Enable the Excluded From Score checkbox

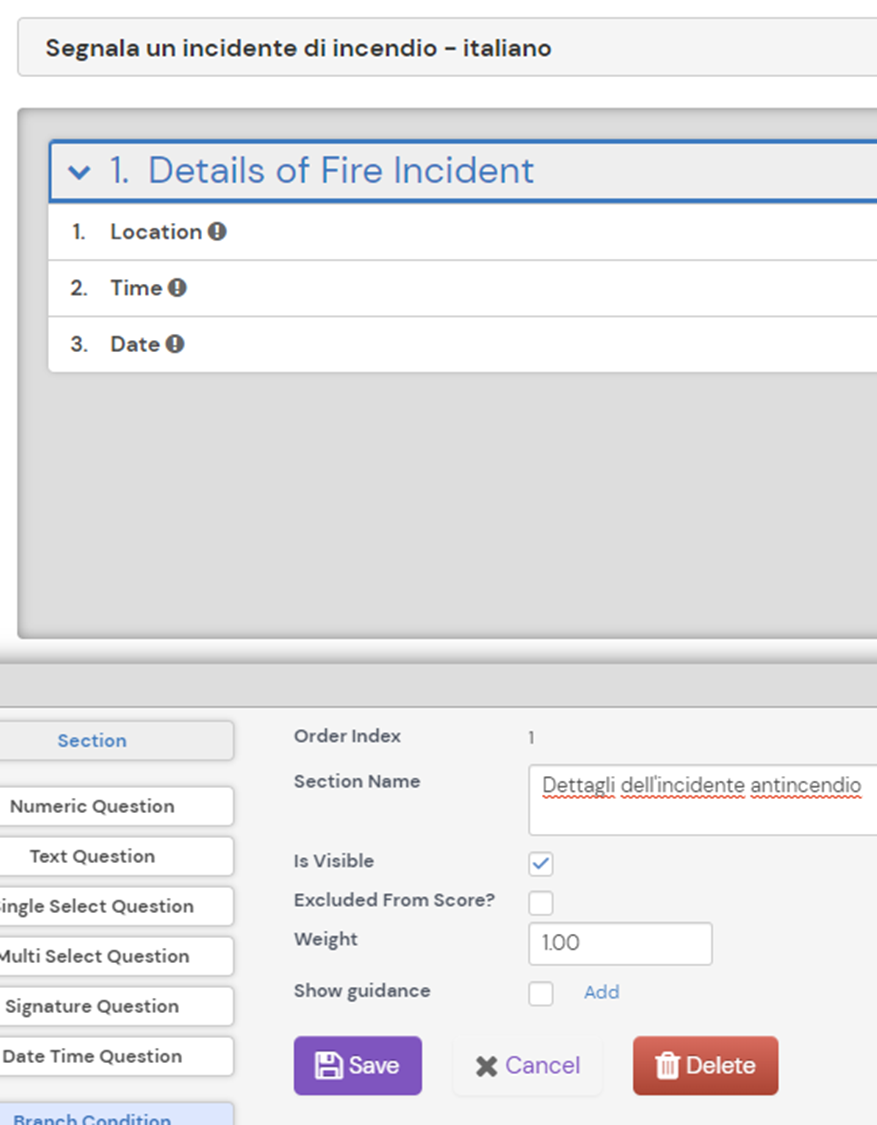click(x=541, y=903)
